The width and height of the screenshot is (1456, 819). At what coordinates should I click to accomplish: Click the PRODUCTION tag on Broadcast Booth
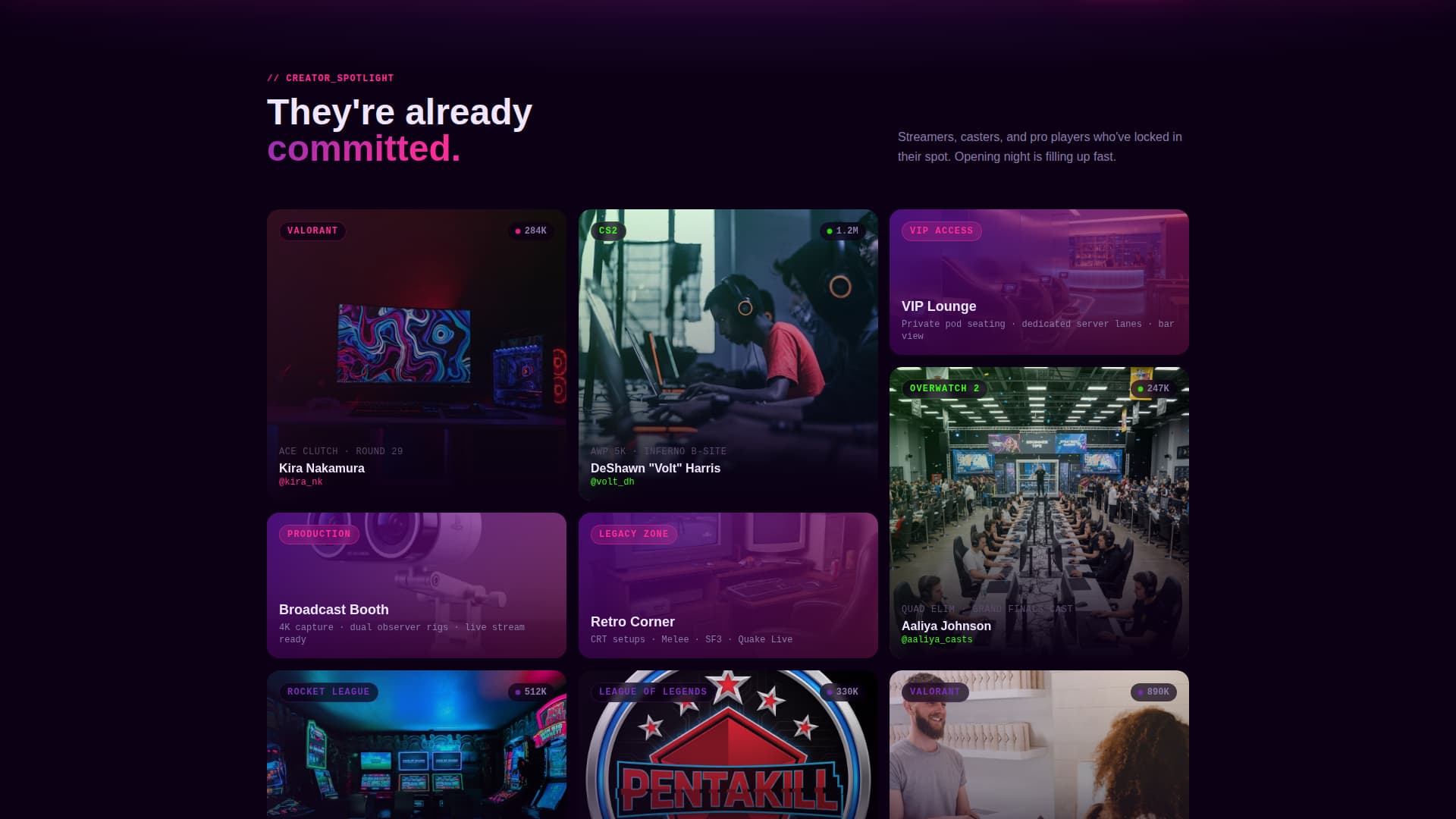click(x=319, y=534)
